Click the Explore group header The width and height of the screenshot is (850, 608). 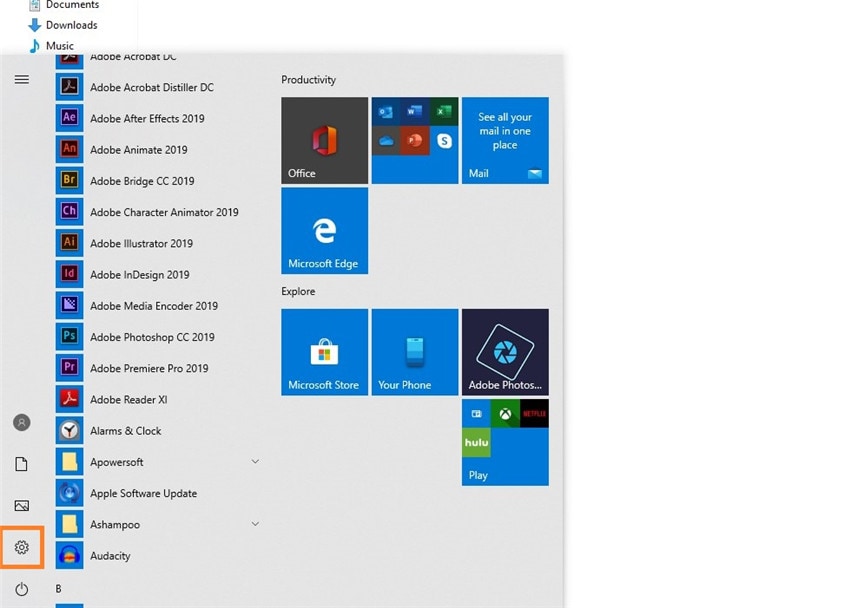tap(298, 292)
